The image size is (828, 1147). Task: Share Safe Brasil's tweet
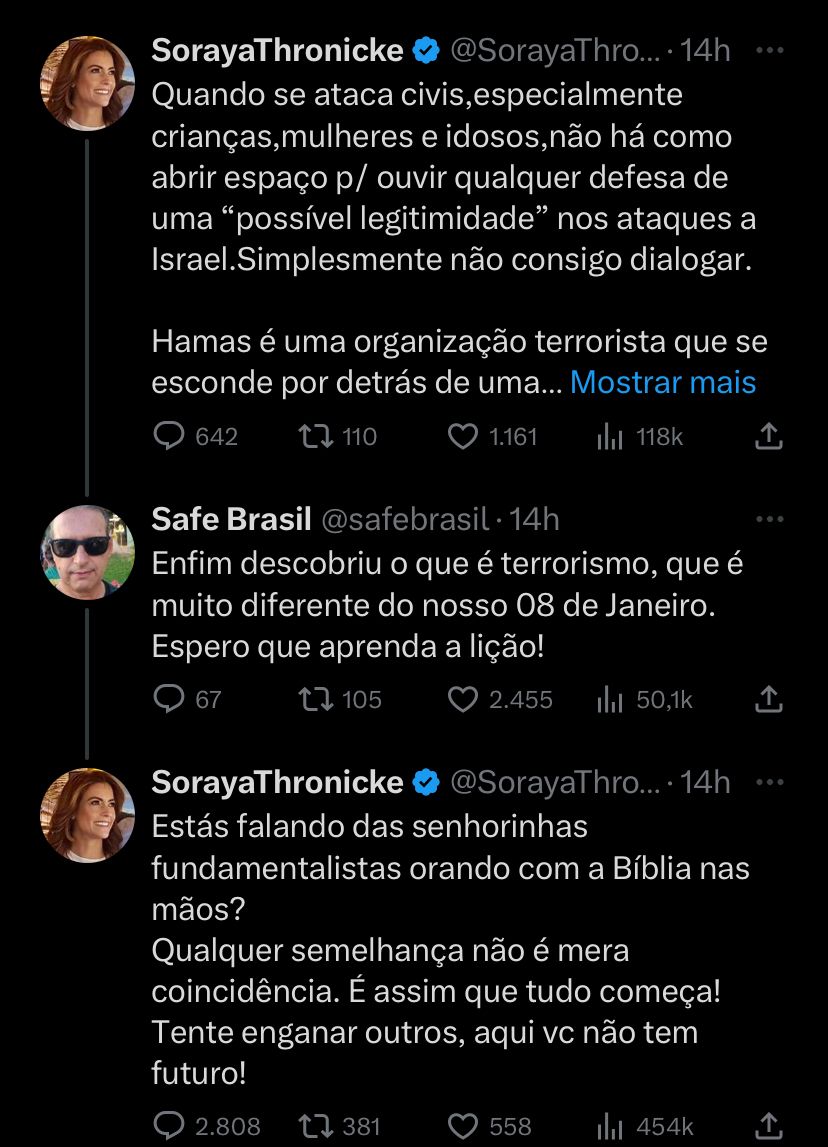coord(768,699)
